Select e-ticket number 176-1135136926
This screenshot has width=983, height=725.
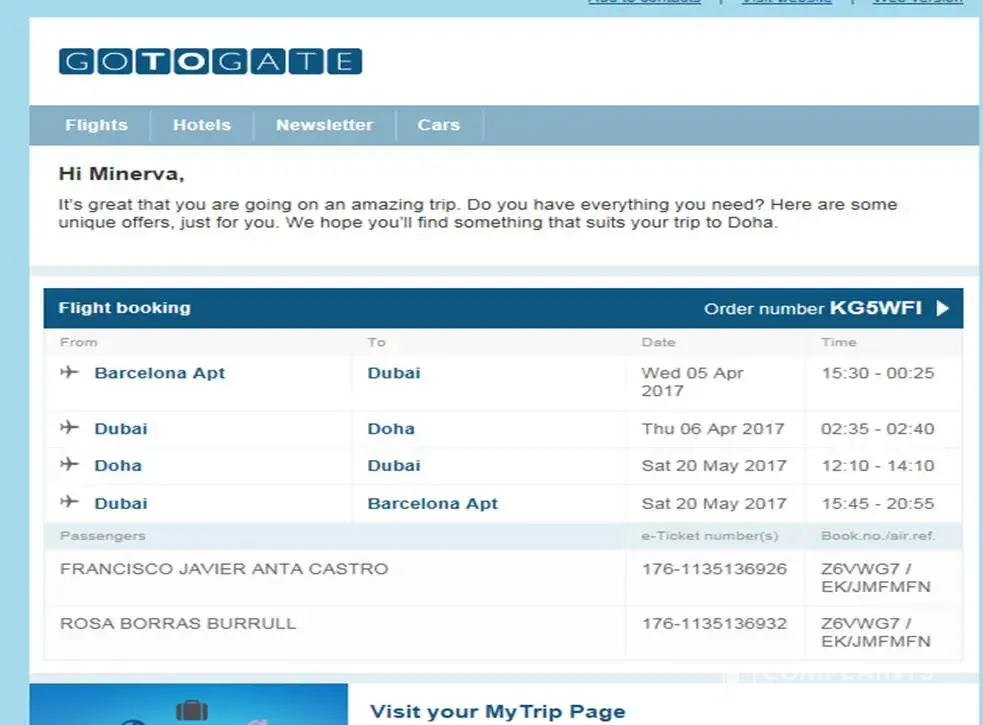(714, 569)
